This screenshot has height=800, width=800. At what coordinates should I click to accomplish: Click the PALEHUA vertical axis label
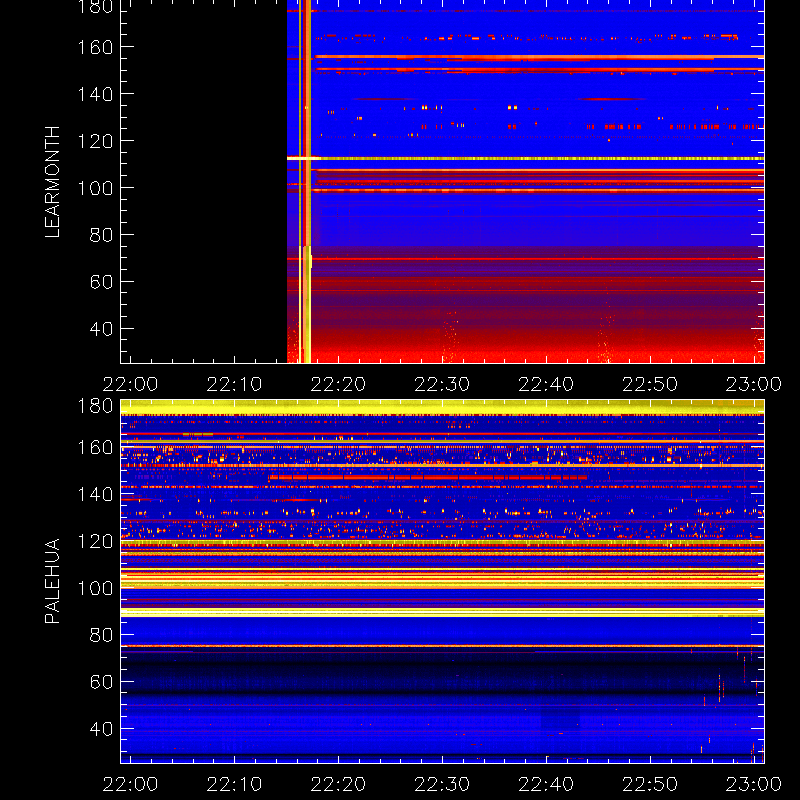[x=52, y=581]
